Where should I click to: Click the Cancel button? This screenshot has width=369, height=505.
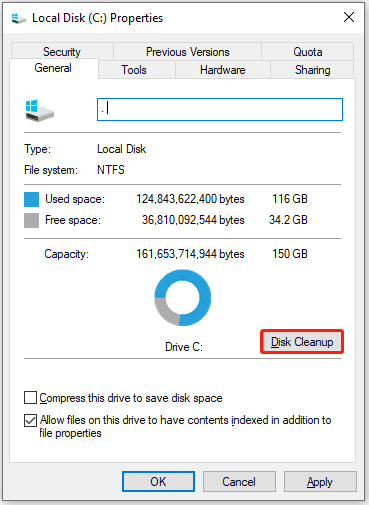click(x=239, y=481)
